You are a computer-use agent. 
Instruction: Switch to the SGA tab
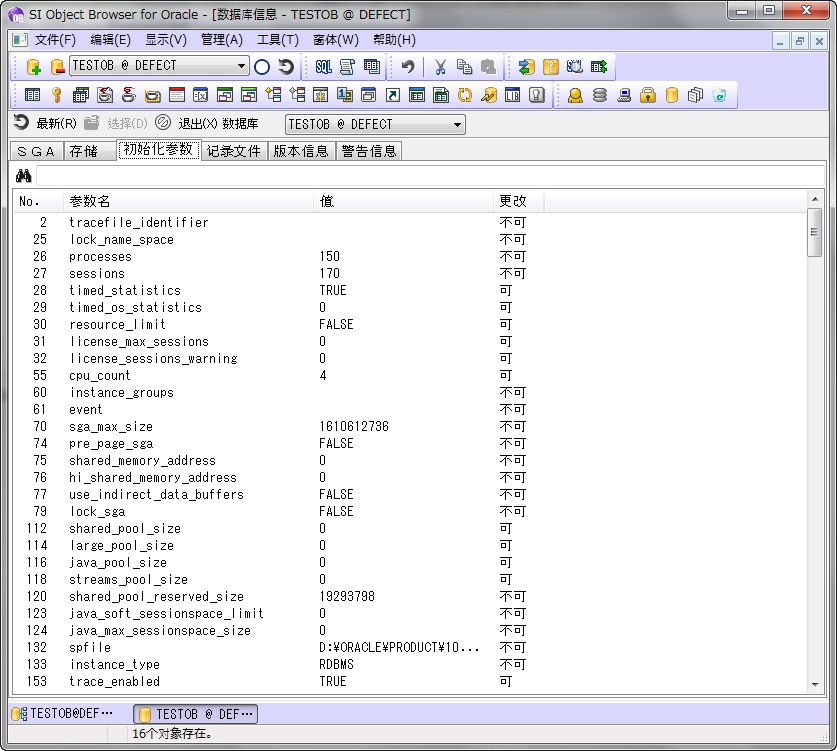click(x=36, y=151)
